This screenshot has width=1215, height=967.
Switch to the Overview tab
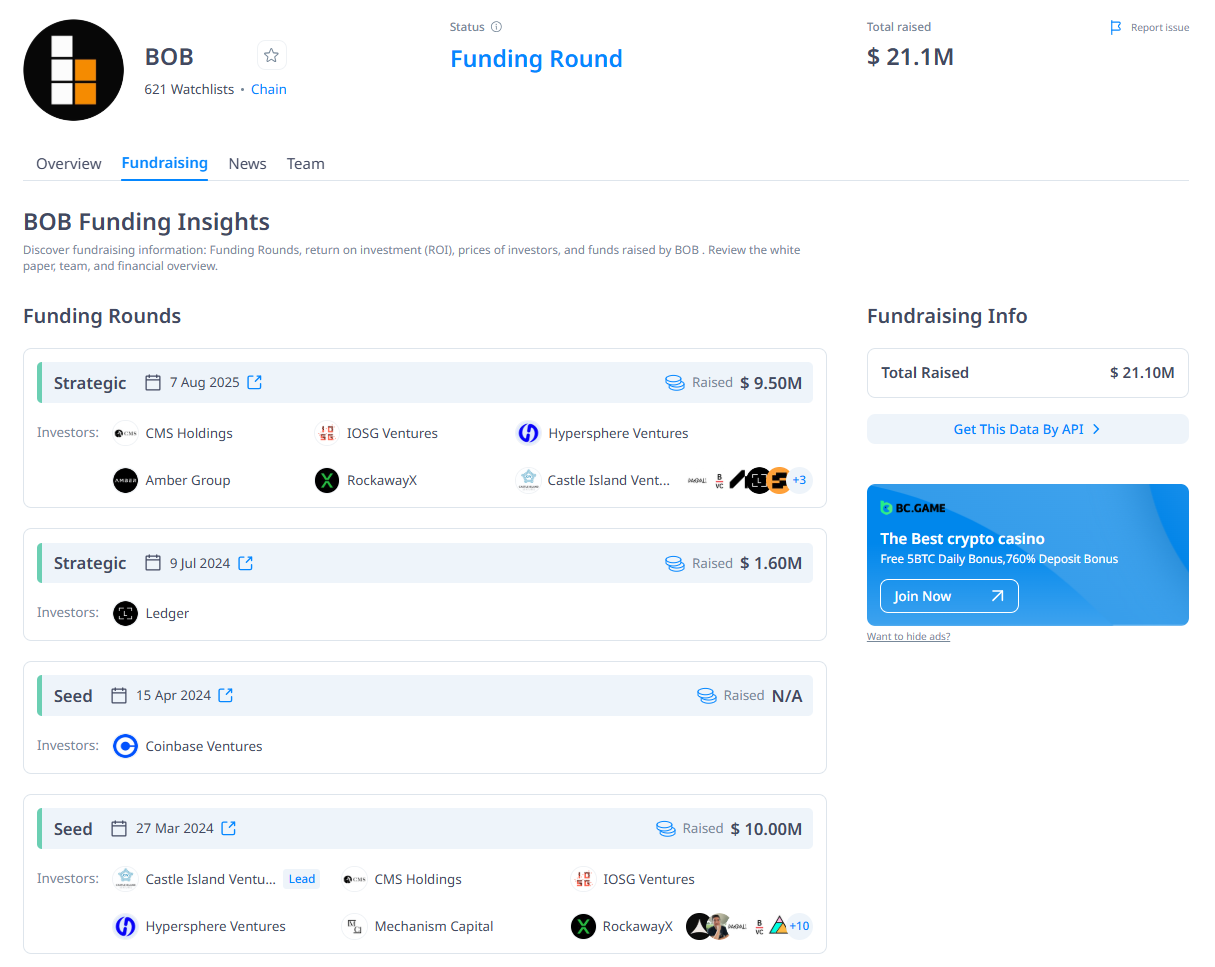[69, 163]
